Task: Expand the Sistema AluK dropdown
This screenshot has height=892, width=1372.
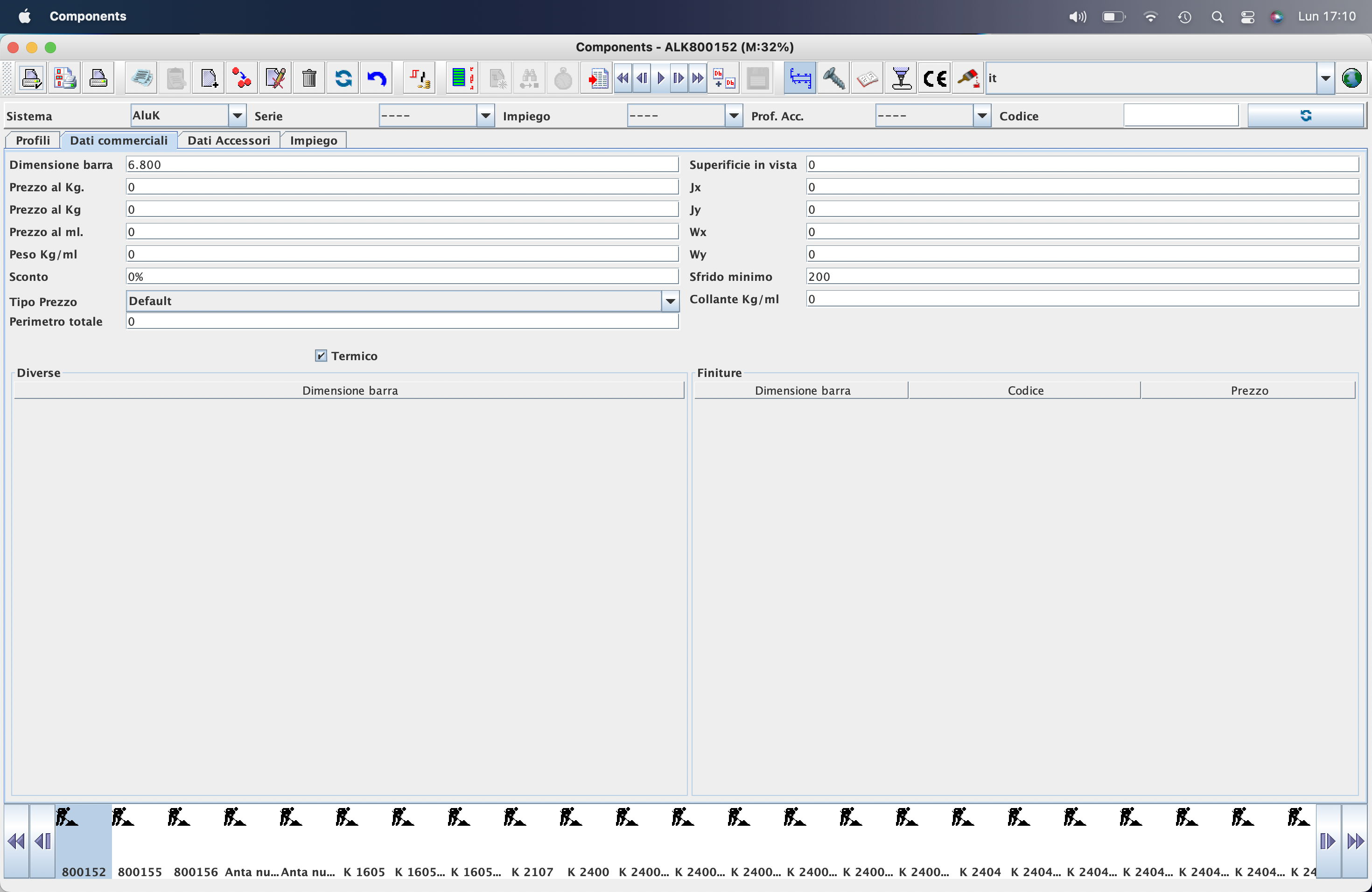Action: coord(238,116)
